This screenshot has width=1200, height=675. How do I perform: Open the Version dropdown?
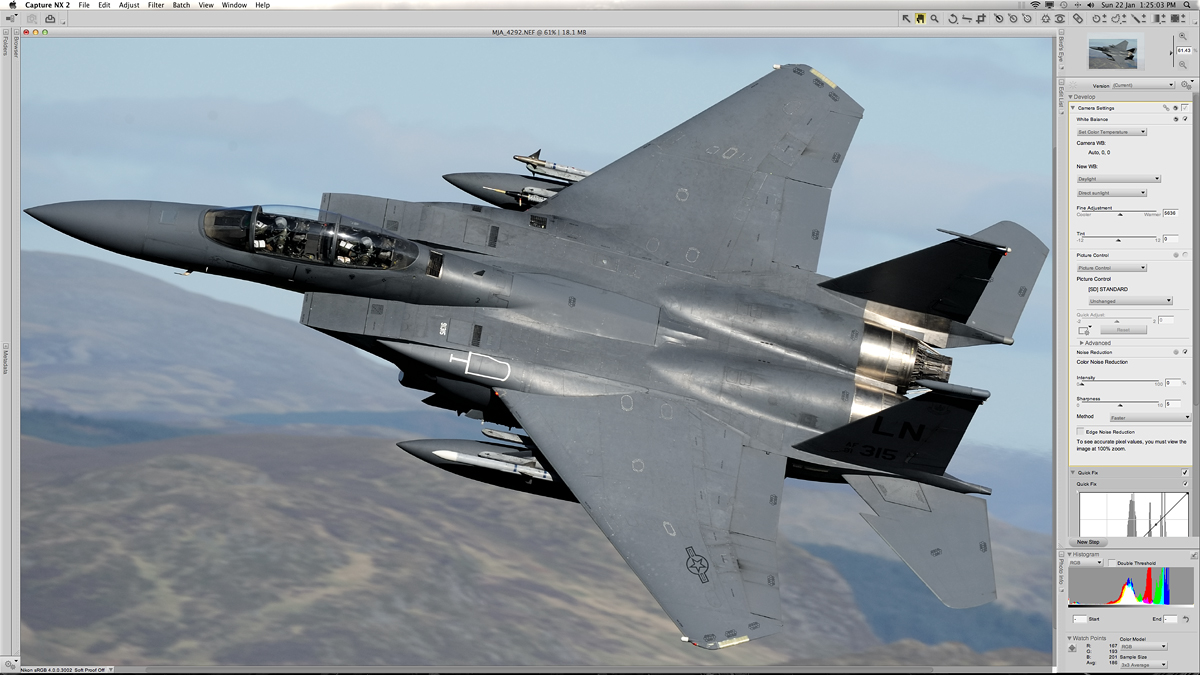click(x=1143, y=85)
